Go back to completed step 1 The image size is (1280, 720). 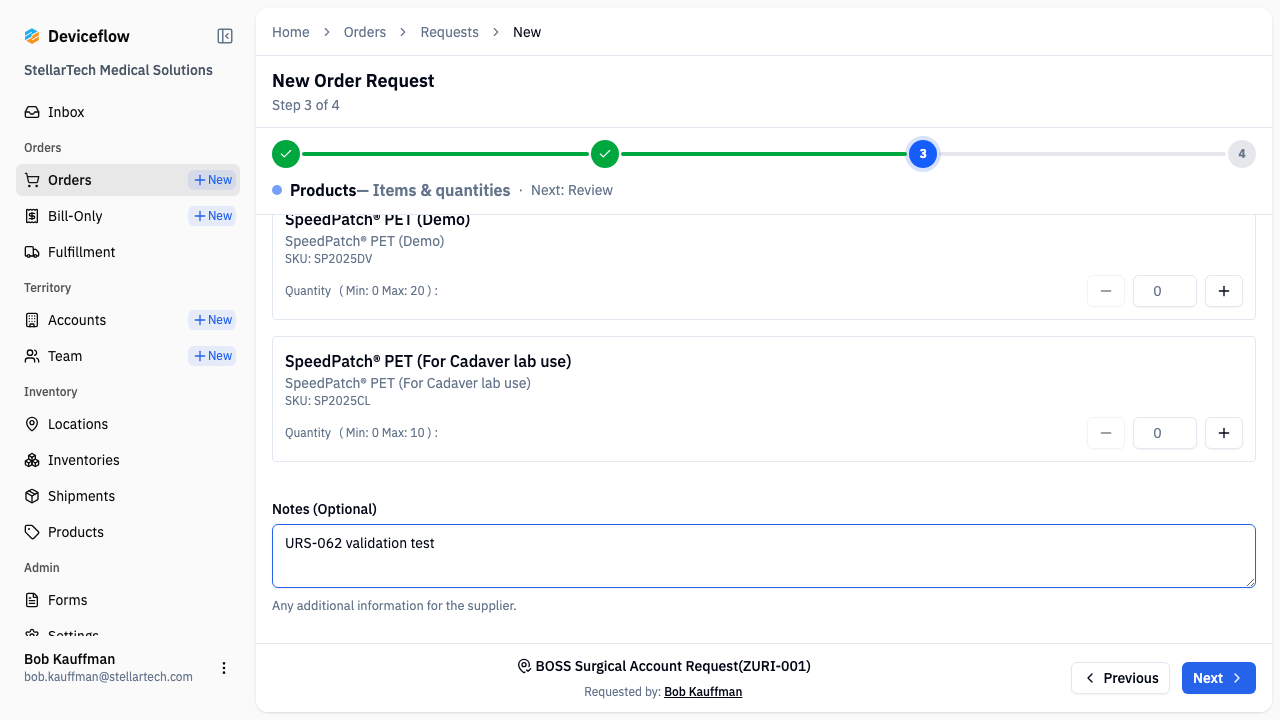286,154
